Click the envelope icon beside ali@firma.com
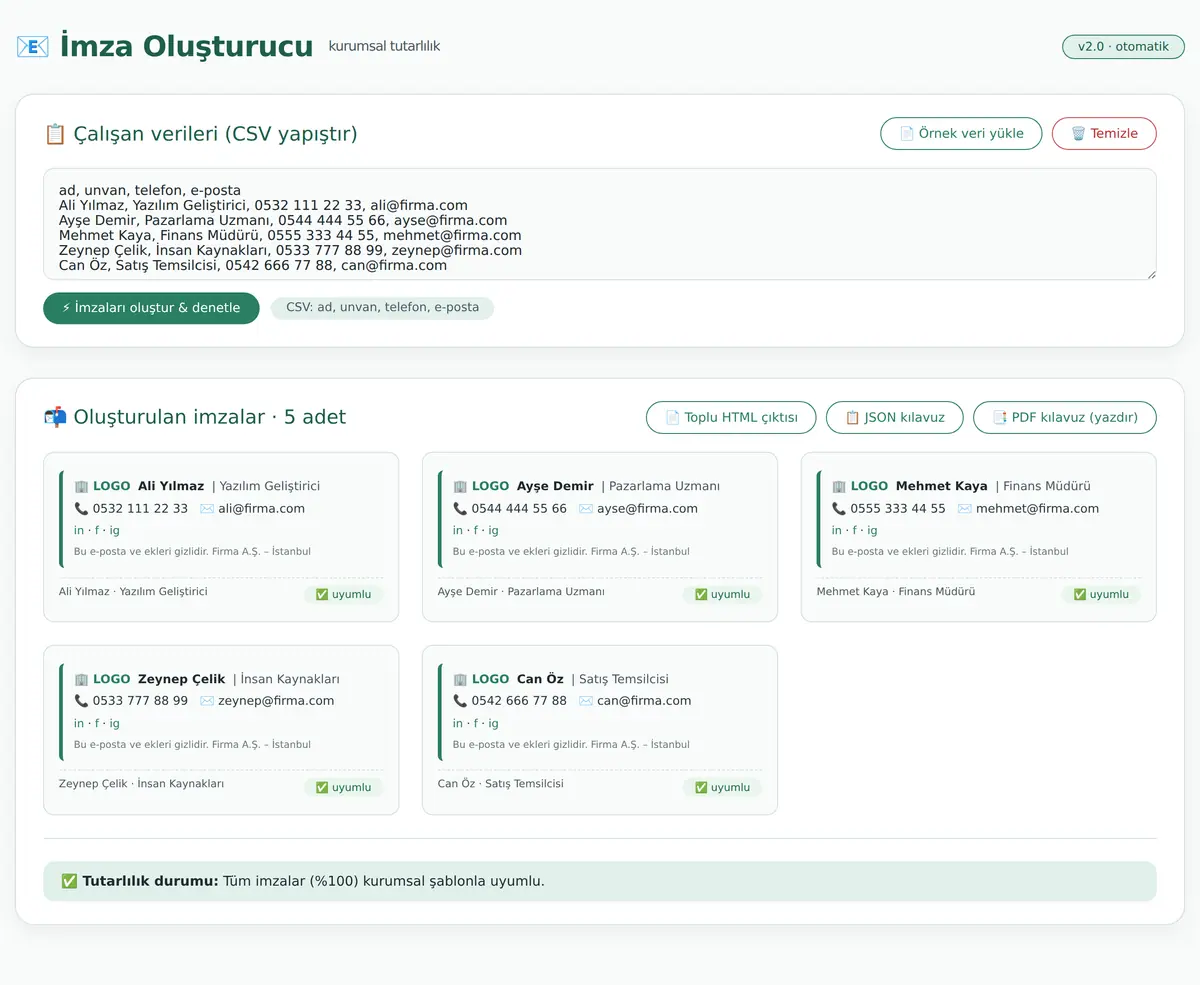Viewport: 1200px width, 985px height. (207, 508)
